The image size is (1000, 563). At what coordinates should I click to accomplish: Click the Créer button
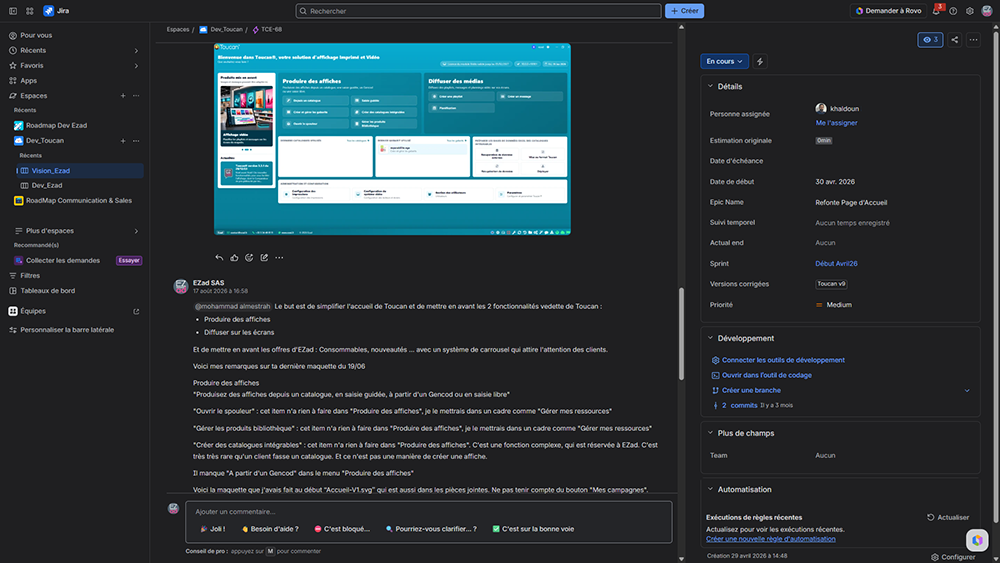coord(684,11)
